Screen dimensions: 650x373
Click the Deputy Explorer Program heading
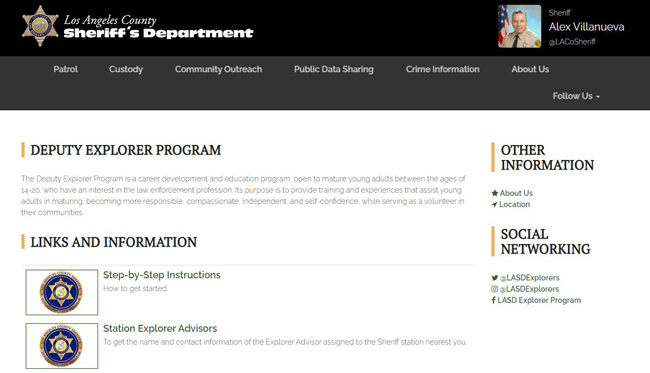126,150
